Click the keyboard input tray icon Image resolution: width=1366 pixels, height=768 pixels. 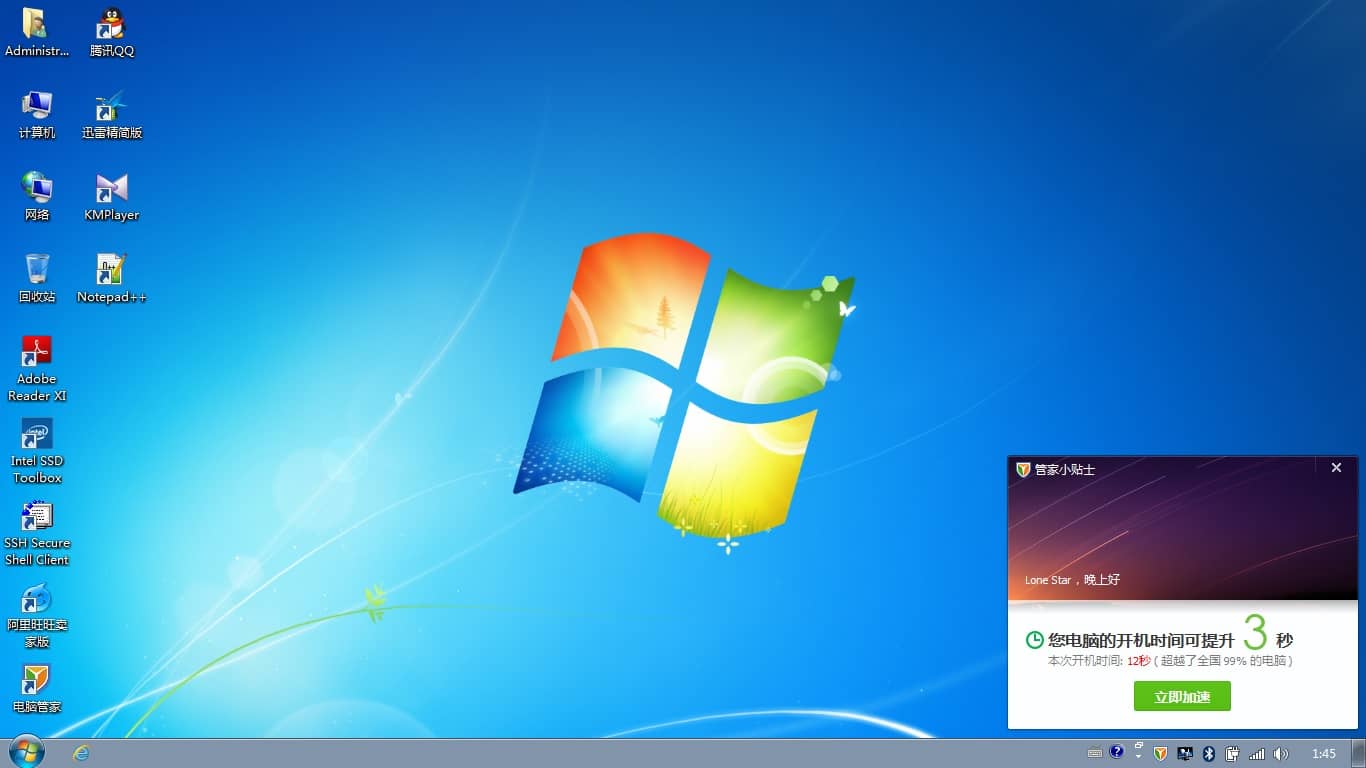[x=1095, y=753]
